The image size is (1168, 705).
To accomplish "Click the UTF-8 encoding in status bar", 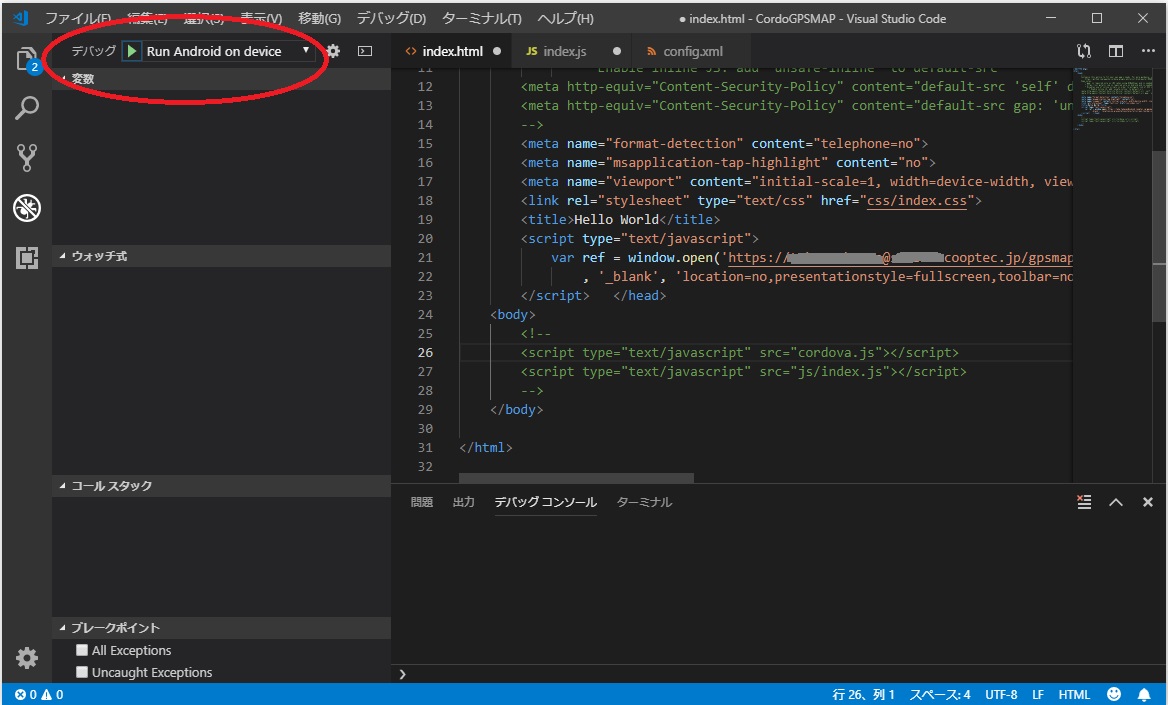I will (x=1000, y=694).
